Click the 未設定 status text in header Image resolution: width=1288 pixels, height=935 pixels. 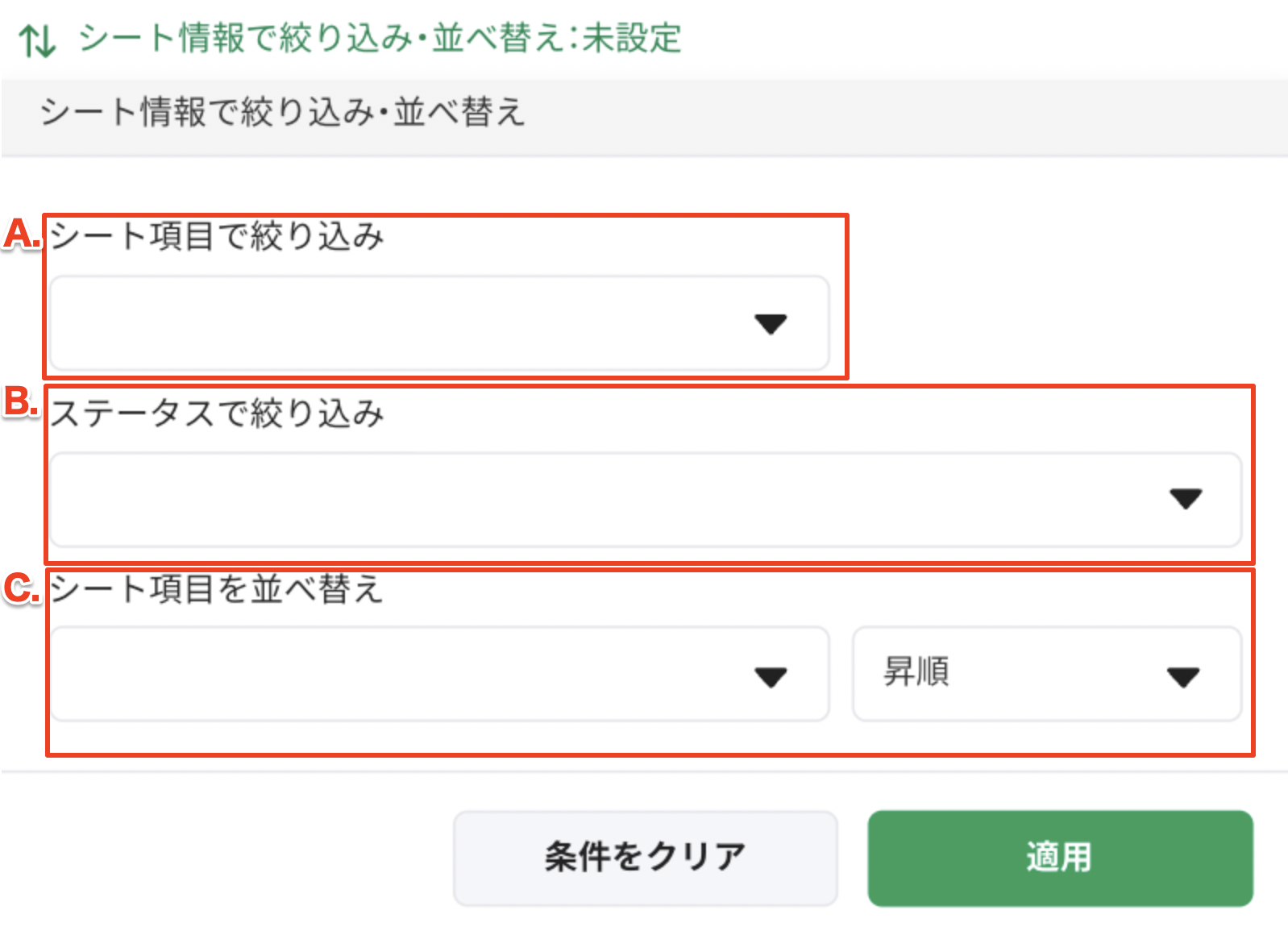[x=632, y=38]
